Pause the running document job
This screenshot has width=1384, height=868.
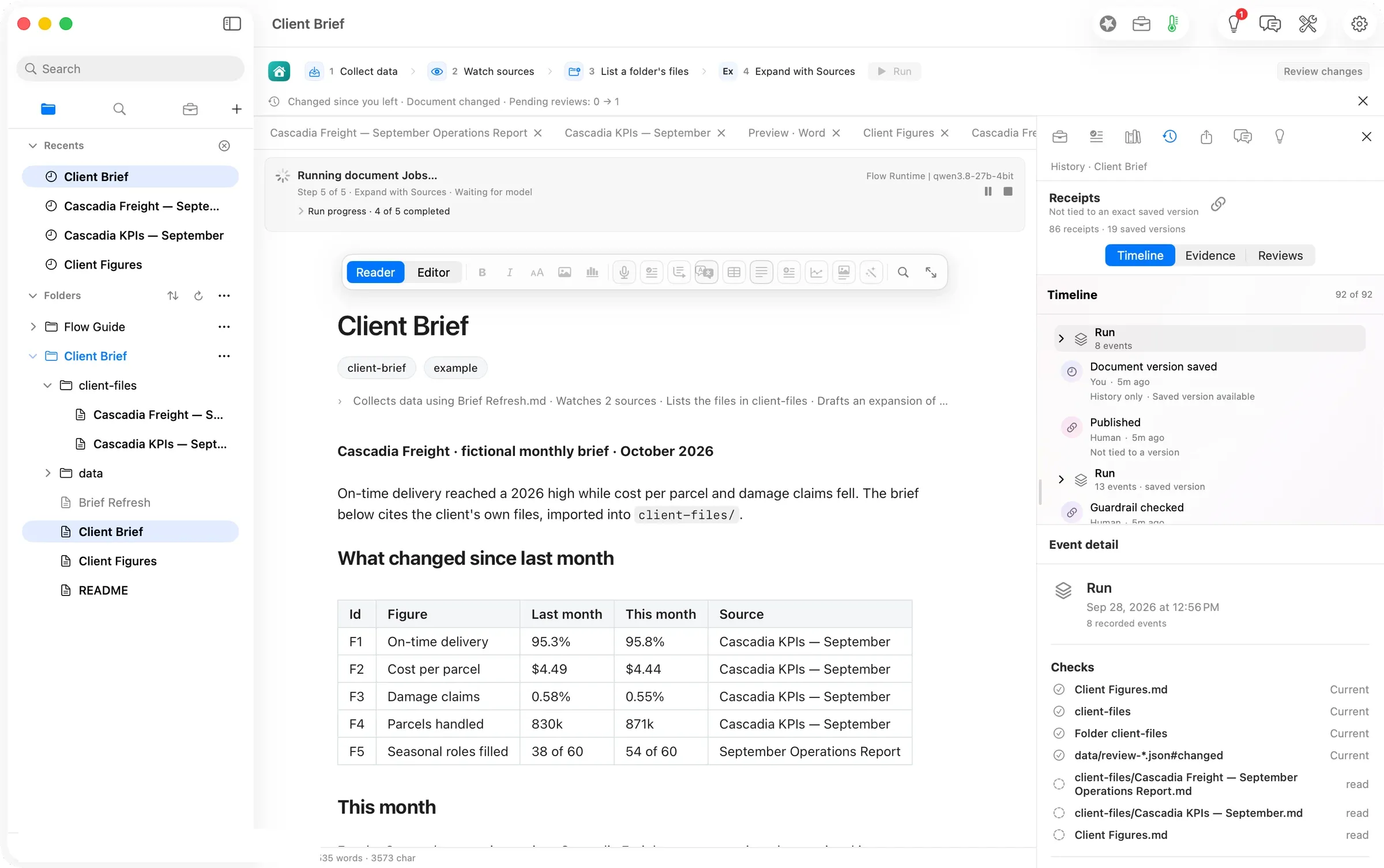click(988, 191)
